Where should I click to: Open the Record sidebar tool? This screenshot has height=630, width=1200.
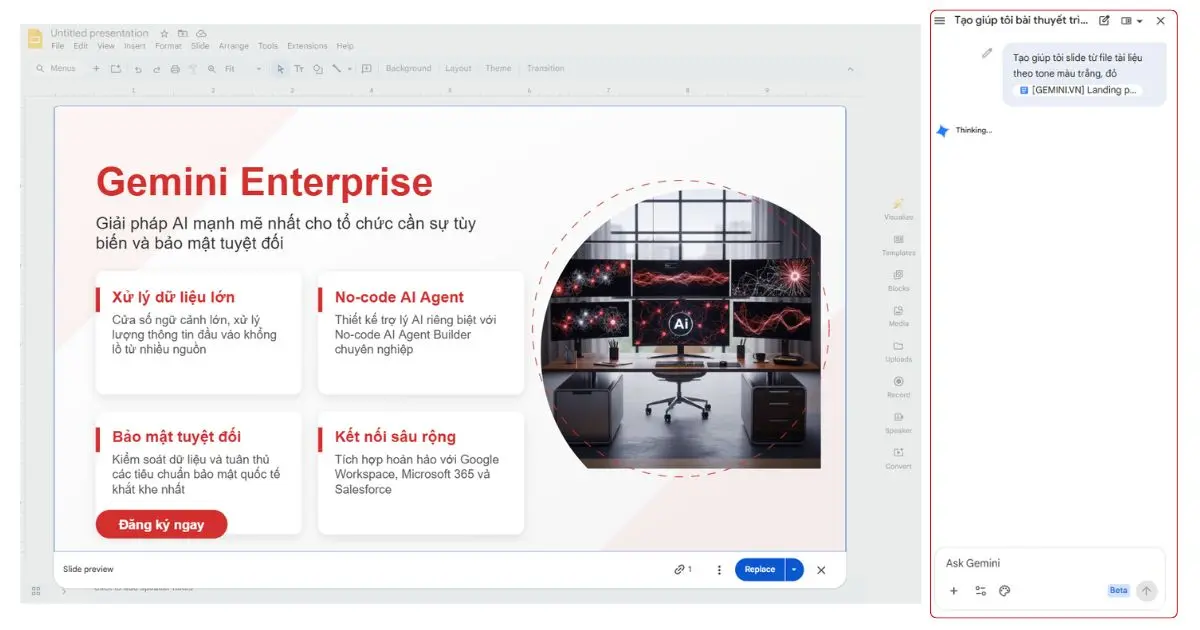coord(898,387)
